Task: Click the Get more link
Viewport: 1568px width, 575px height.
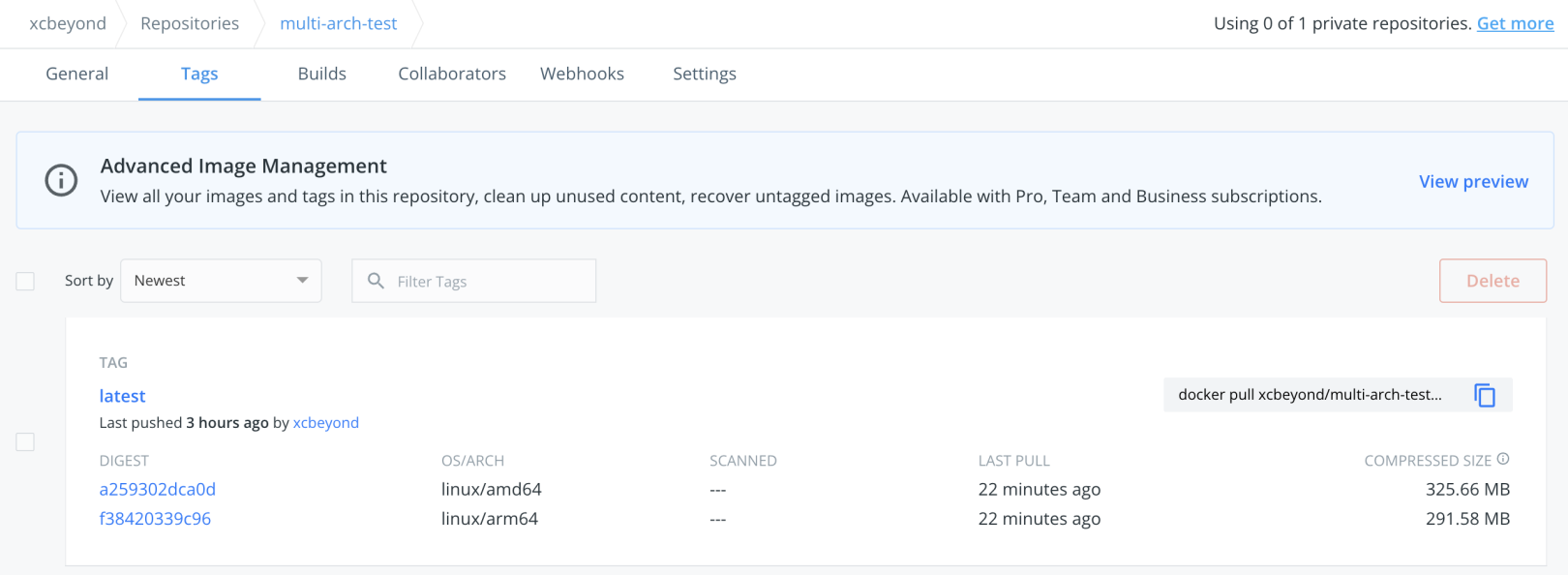Action: tap(1515, 23)
